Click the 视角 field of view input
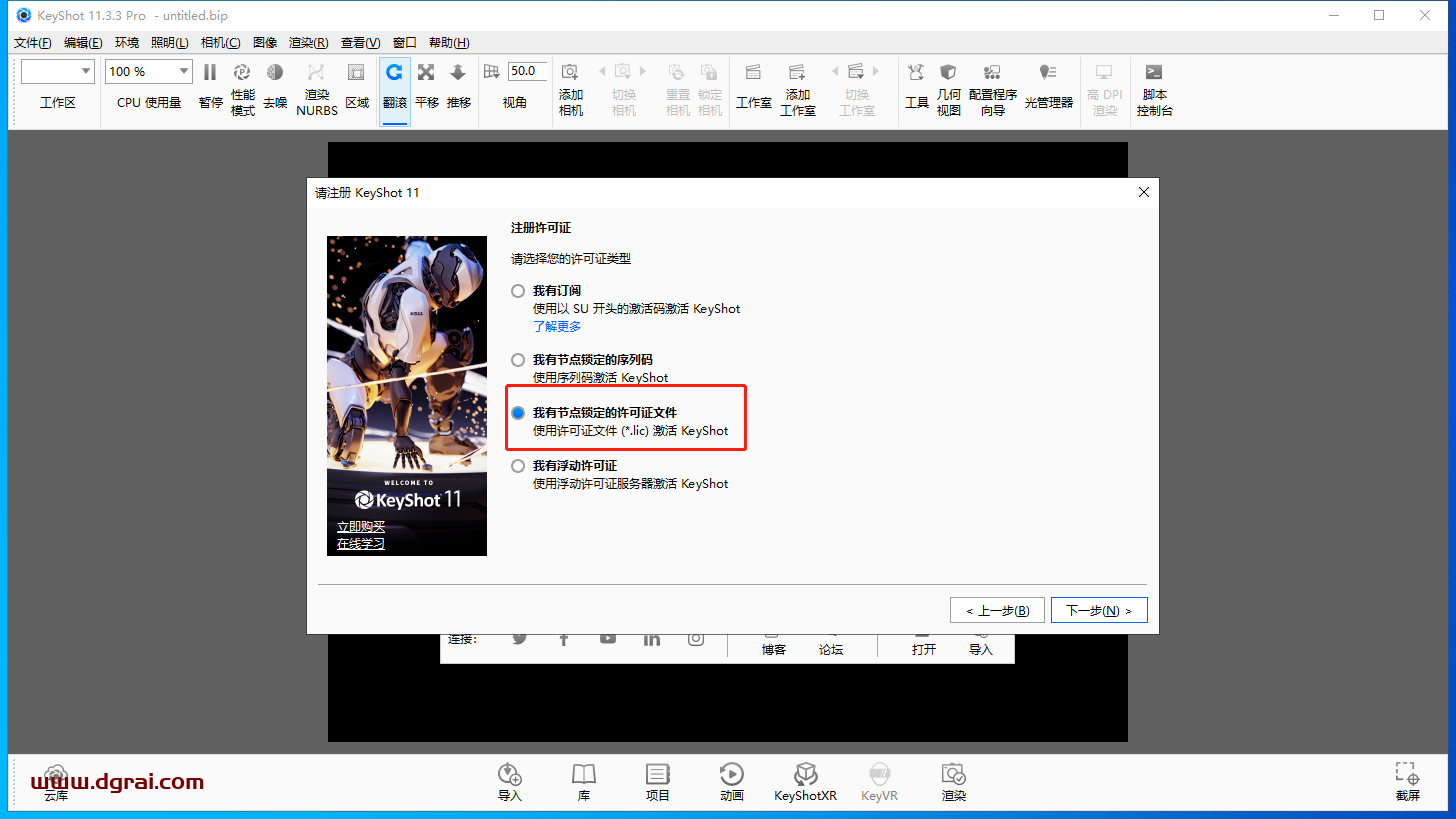Image resolution: width=1456 pixels, height=819 pixels. (526, 71)
